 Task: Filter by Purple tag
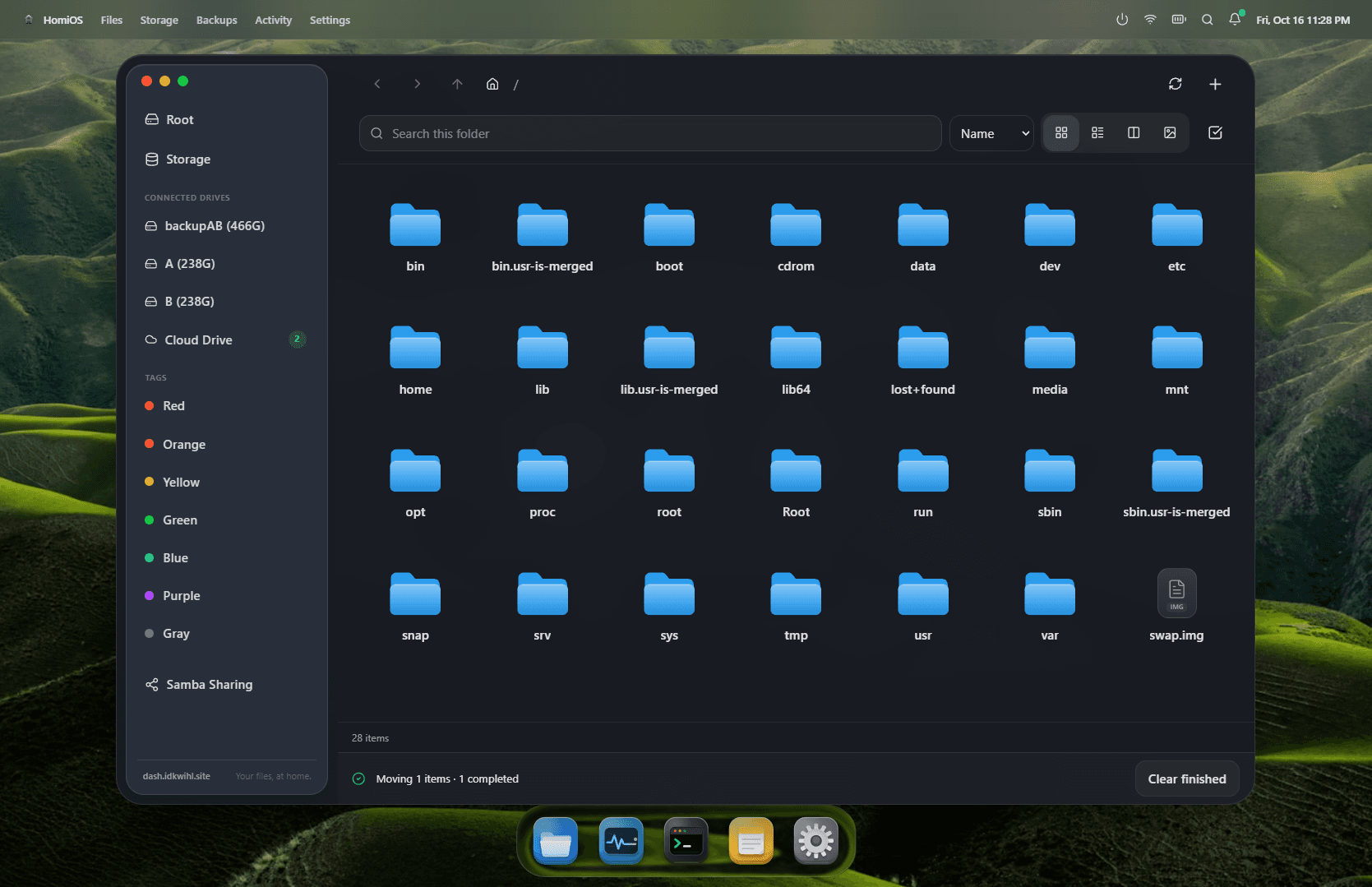point(227,596)
